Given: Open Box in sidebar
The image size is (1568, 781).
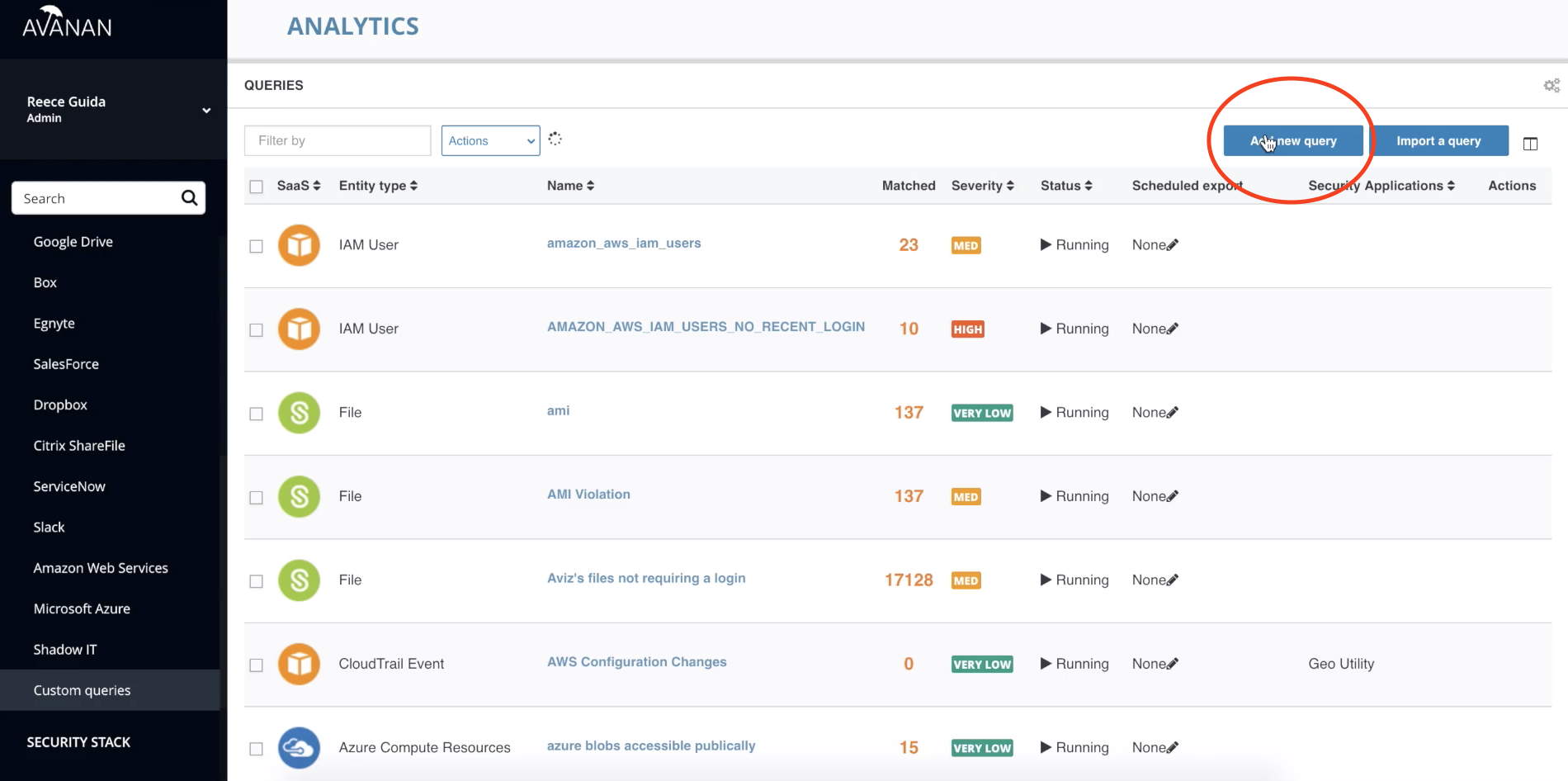Looking at the screenshot, I should point(45,282).
